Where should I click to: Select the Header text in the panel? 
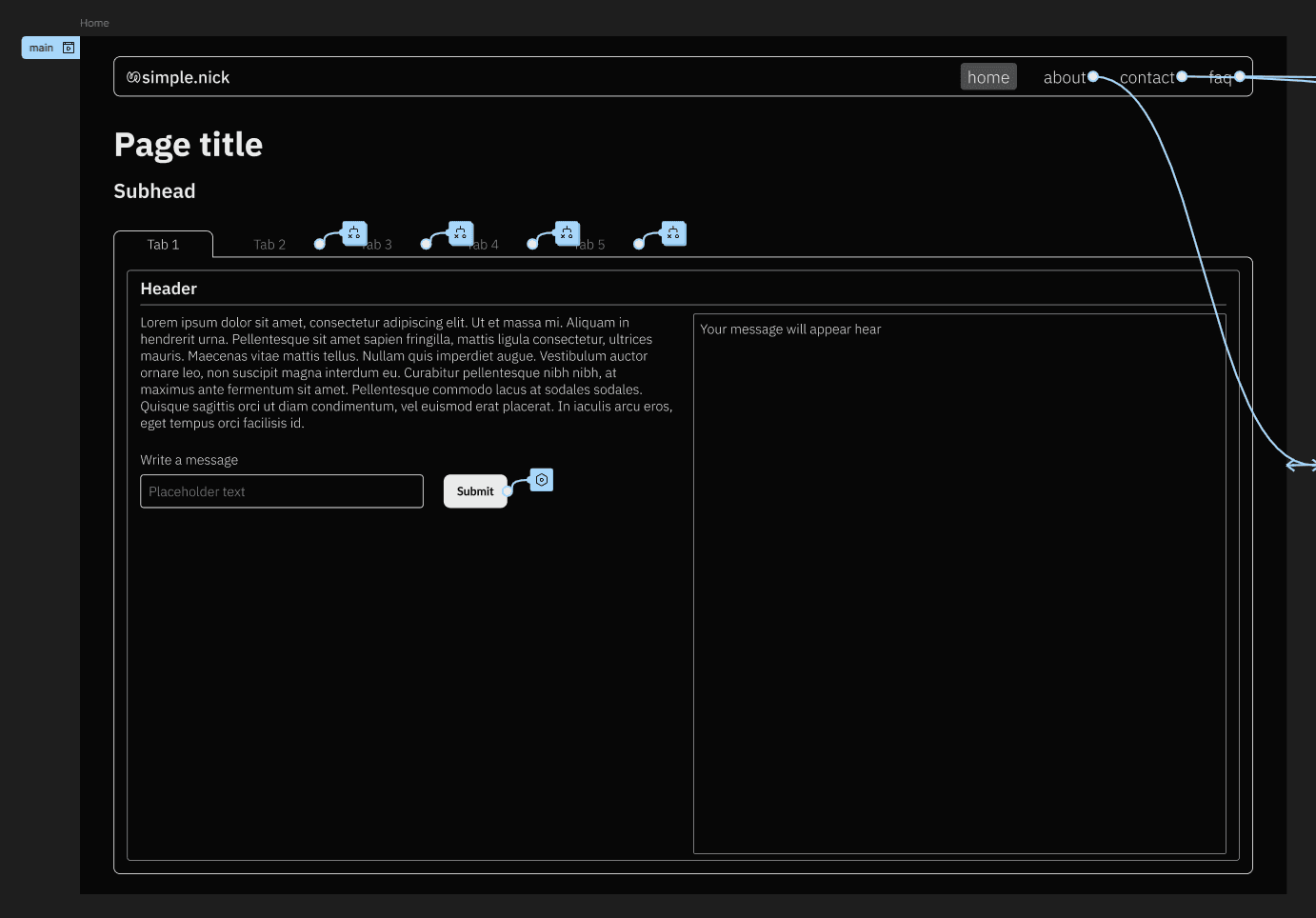(x=169, y=289)
